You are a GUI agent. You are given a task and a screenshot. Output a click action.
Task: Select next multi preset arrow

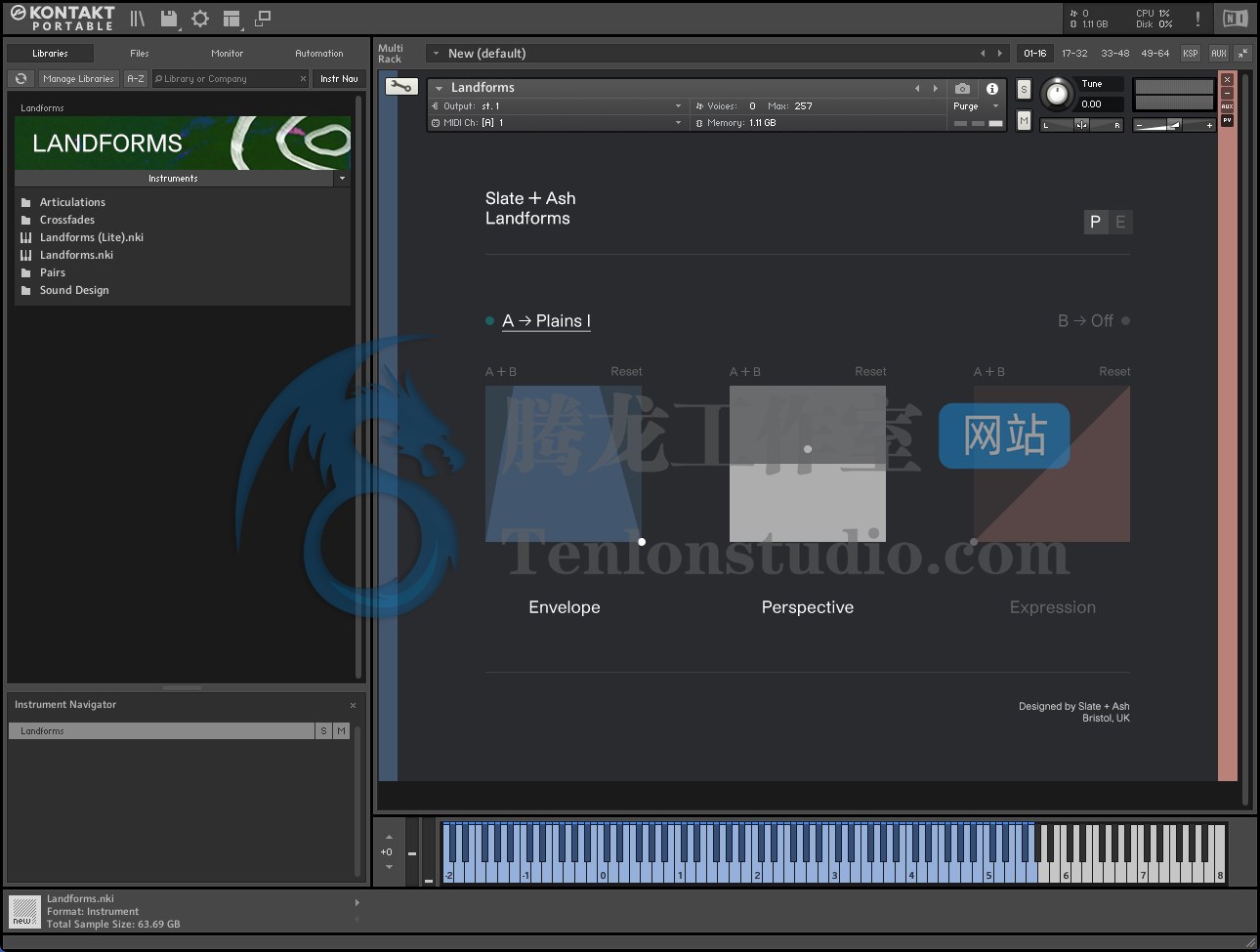click(x=999, y=54)
